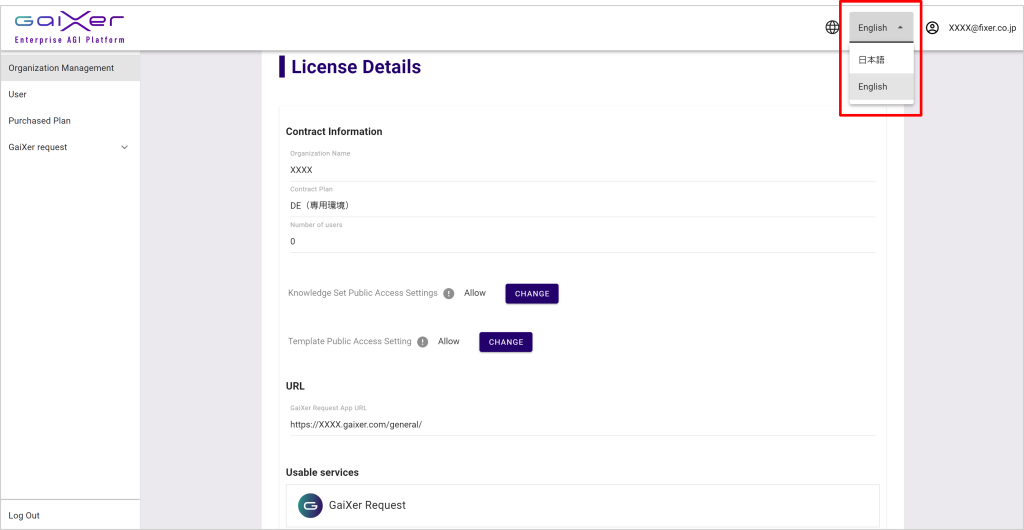Click info icon beside Knowledge Set Public Access
This screenshot has width=1024, height=530.
point(449,294)
